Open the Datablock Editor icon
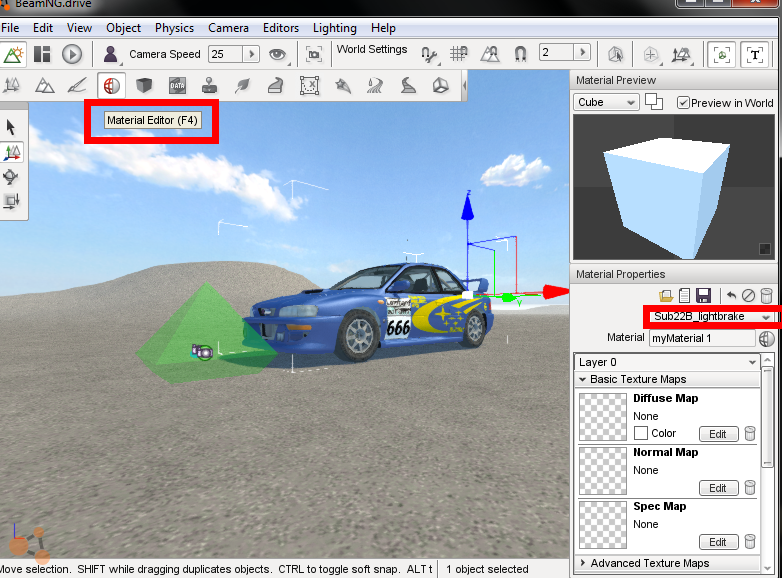This screenshot has width=782, height=578. [x=177, y=85]
